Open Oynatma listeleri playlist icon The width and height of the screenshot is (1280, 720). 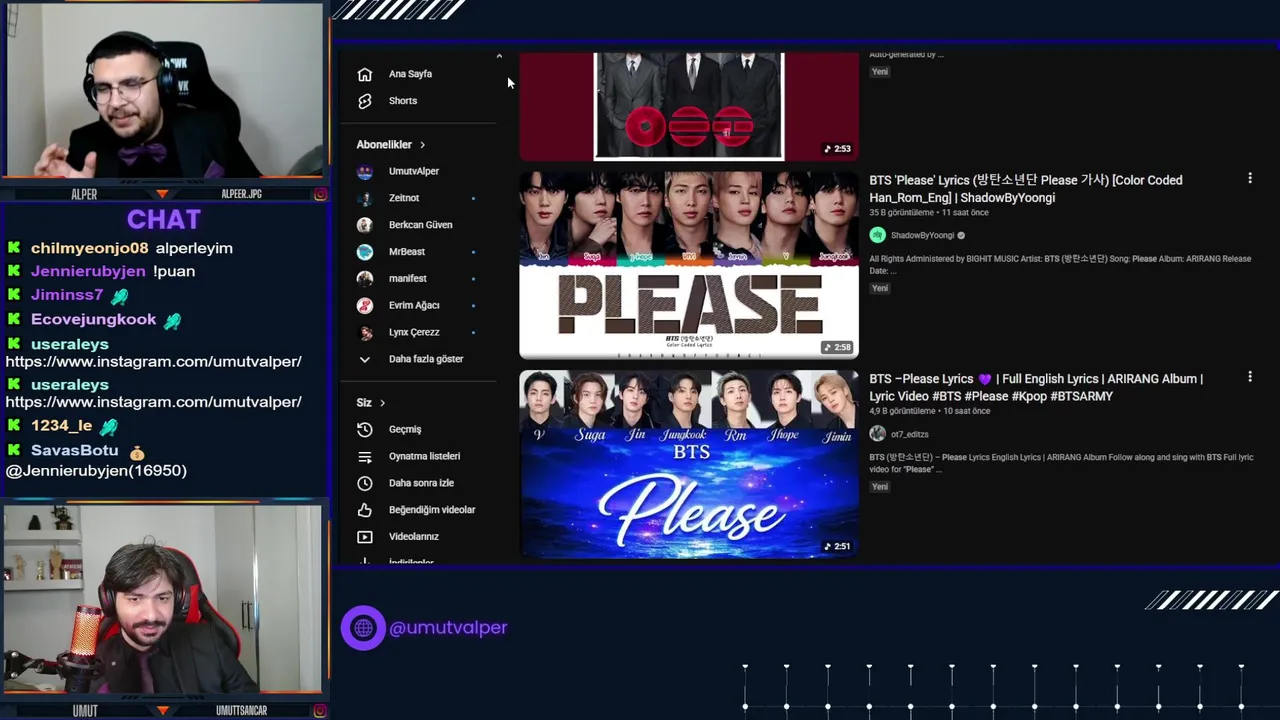pyautogui.click(x=365, y=456)
